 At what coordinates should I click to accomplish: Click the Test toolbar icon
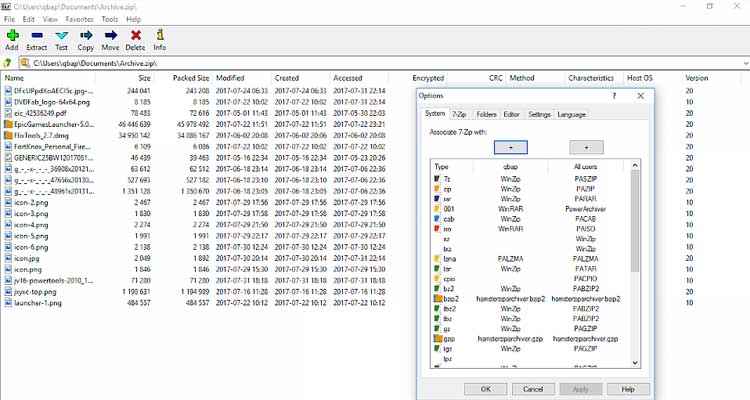[62, 35]
